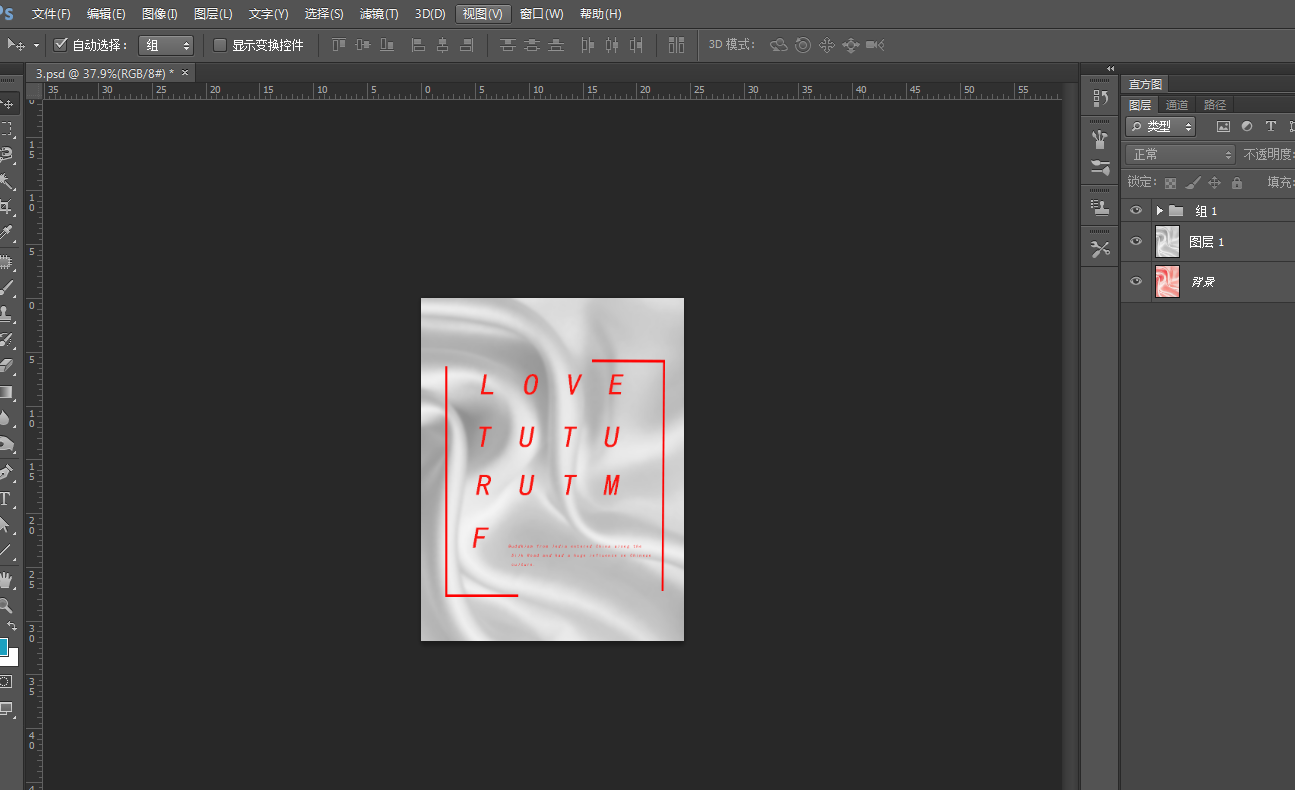
Task: Select the 图层 1 thumbnail
Action: 1167,242
